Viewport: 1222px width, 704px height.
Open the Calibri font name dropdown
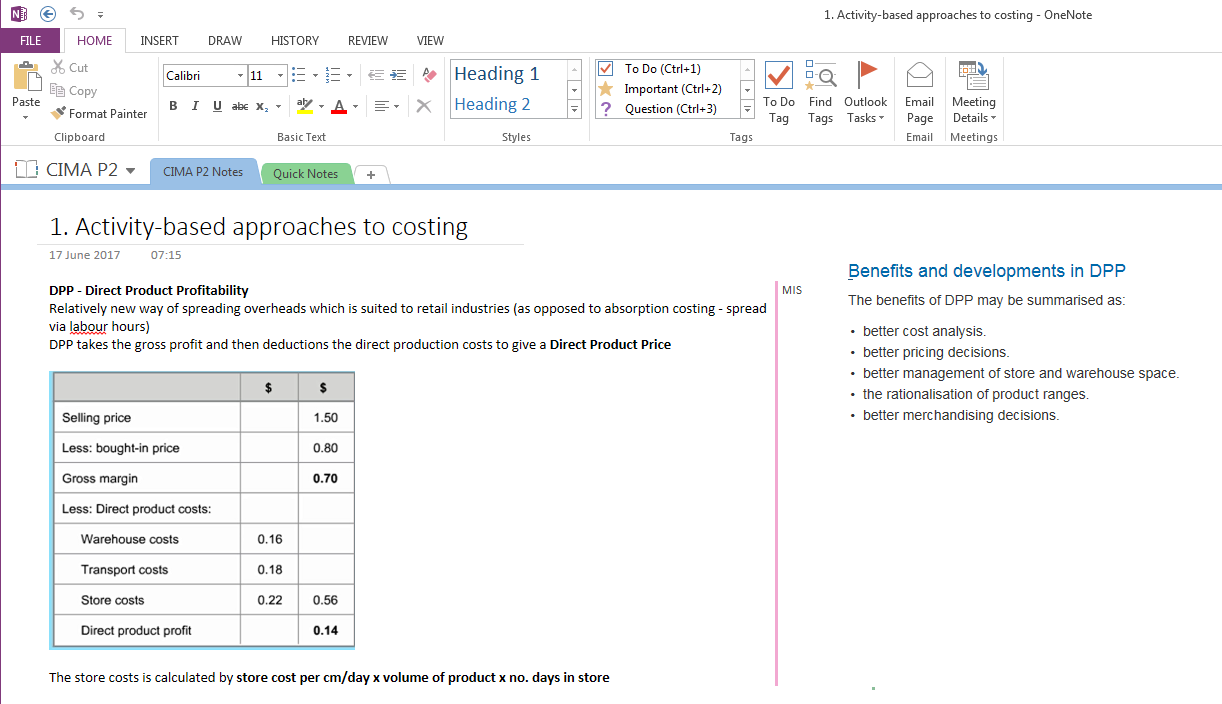[x=240, y=76]
